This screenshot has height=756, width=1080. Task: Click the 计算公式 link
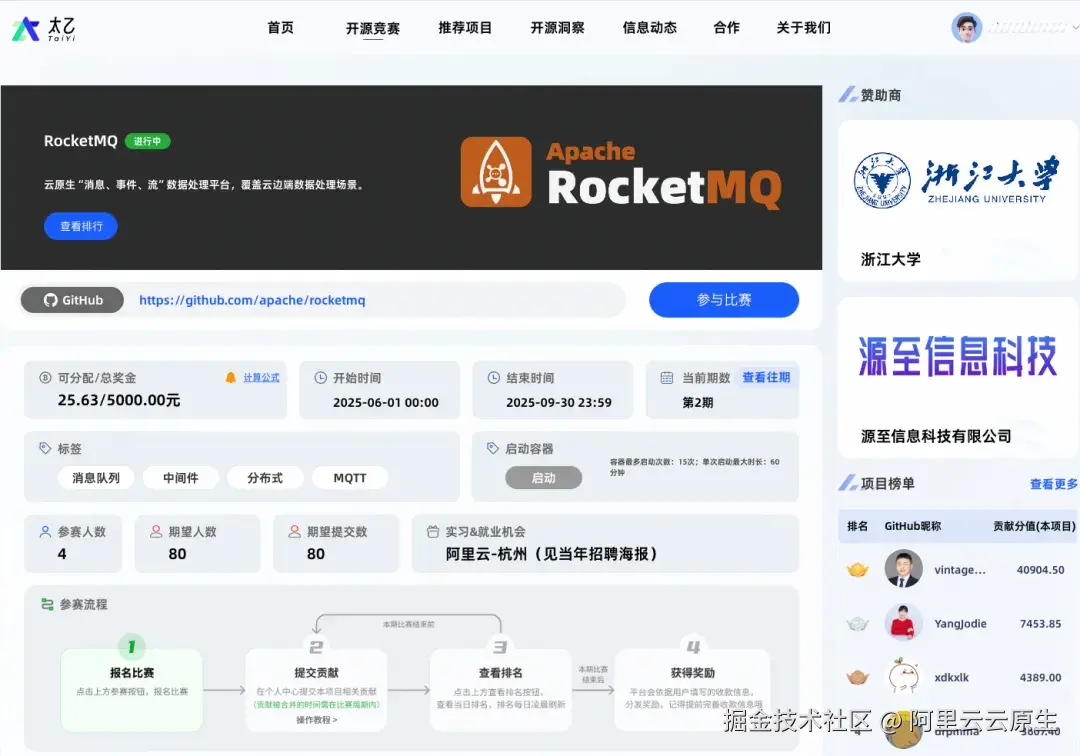(261, 377)
